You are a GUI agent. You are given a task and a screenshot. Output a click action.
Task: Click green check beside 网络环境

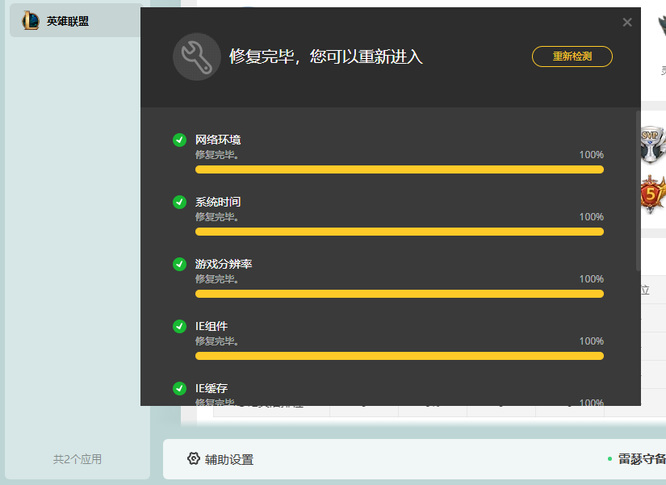click(180, 140)
